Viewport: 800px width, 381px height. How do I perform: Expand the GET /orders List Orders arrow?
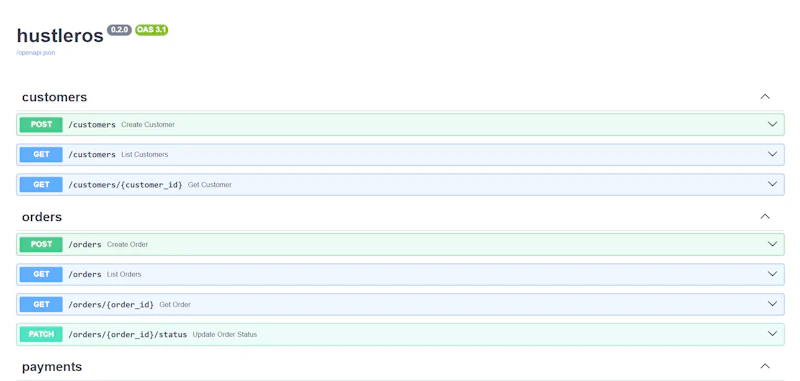(772, 274)
